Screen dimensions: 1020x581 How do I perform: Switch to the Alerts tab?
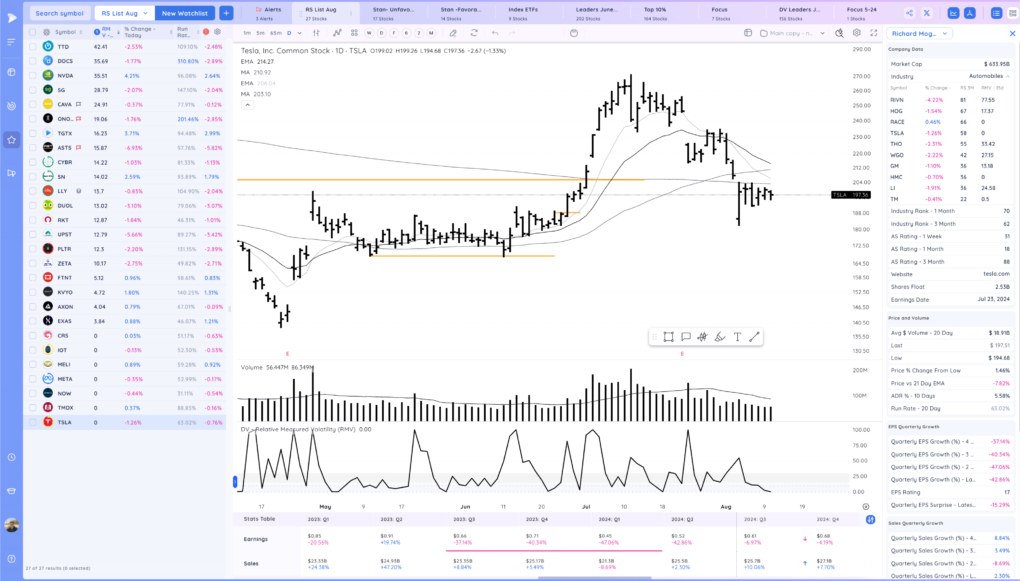[268, 11]
